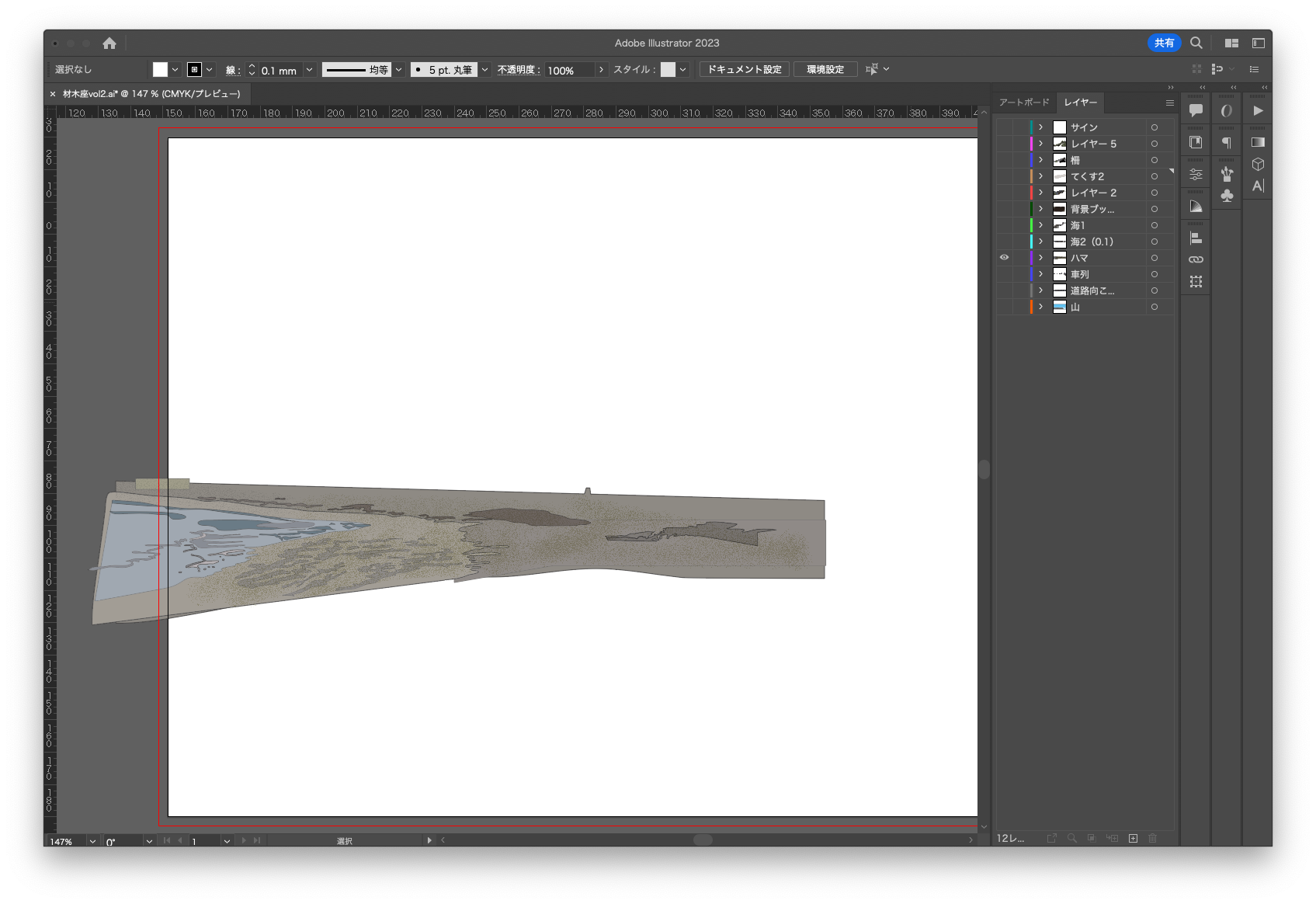Open the Layers panel hamburger menu
This screenshot has width=1316, height=904.
pyautogui.click(x=1169, y=103)
